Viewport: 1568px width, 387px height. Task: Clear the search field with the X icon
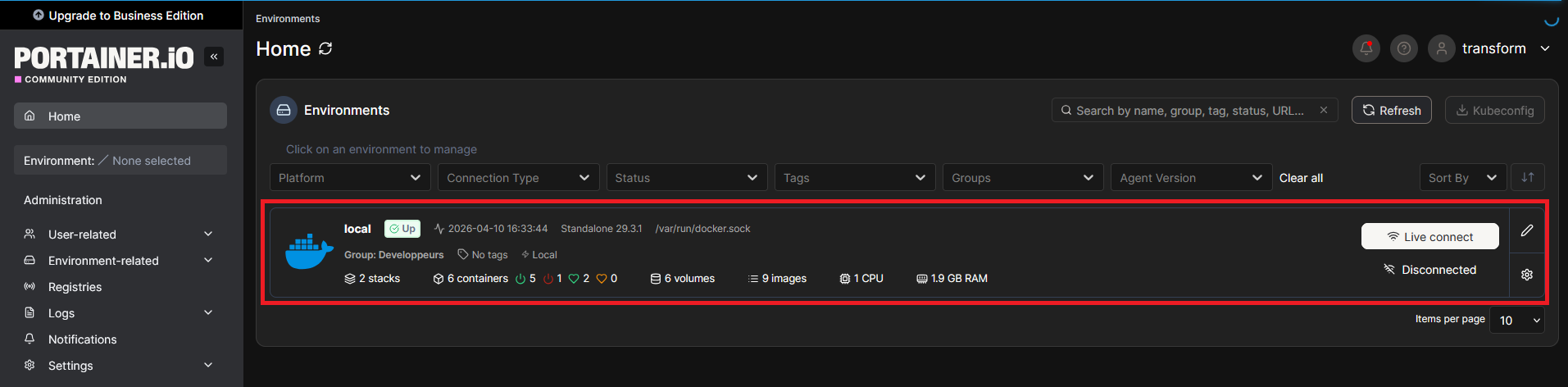point(1324,110)
